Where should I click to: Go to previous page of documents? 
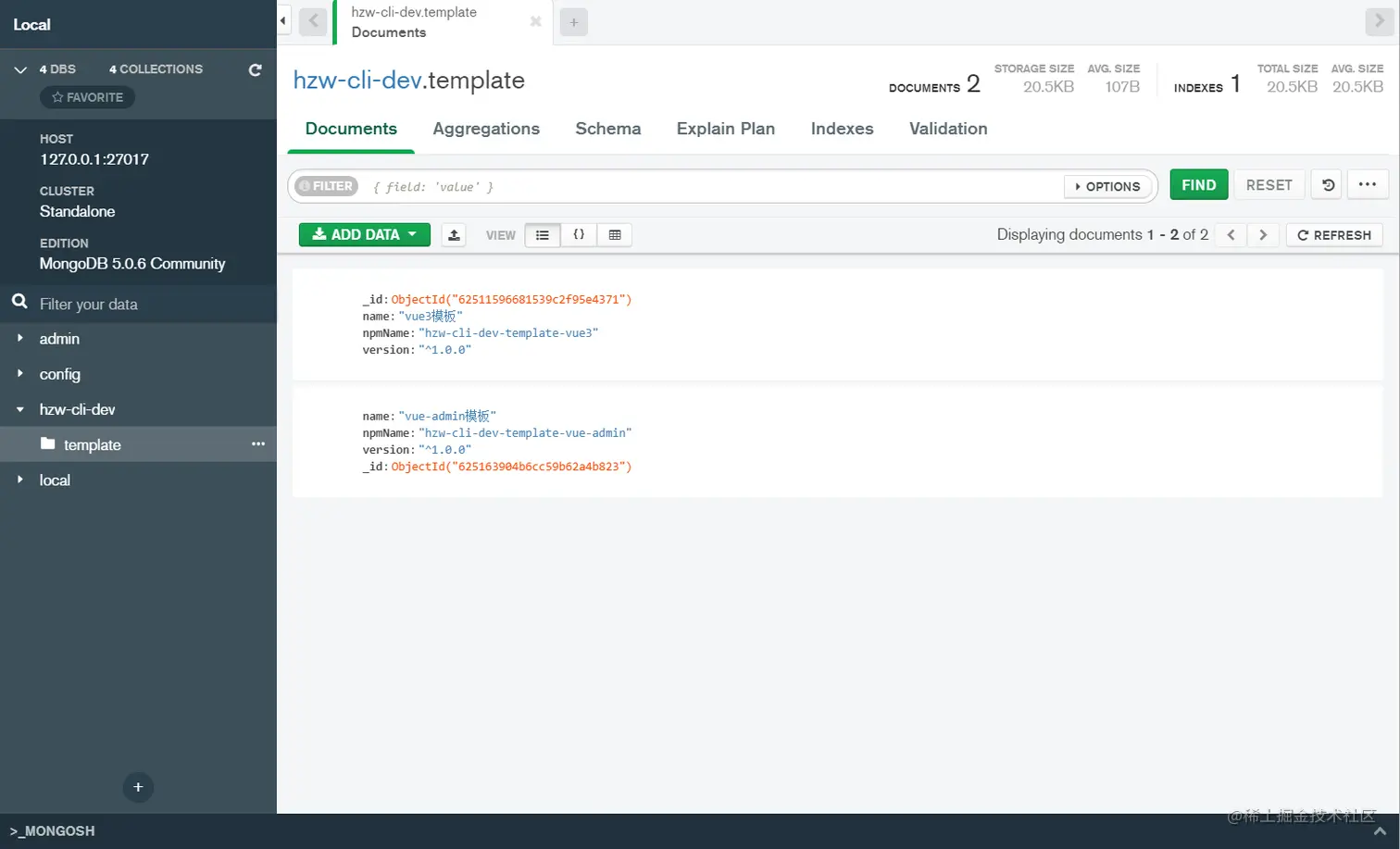pyautogui.click(x=1231, y=235)
